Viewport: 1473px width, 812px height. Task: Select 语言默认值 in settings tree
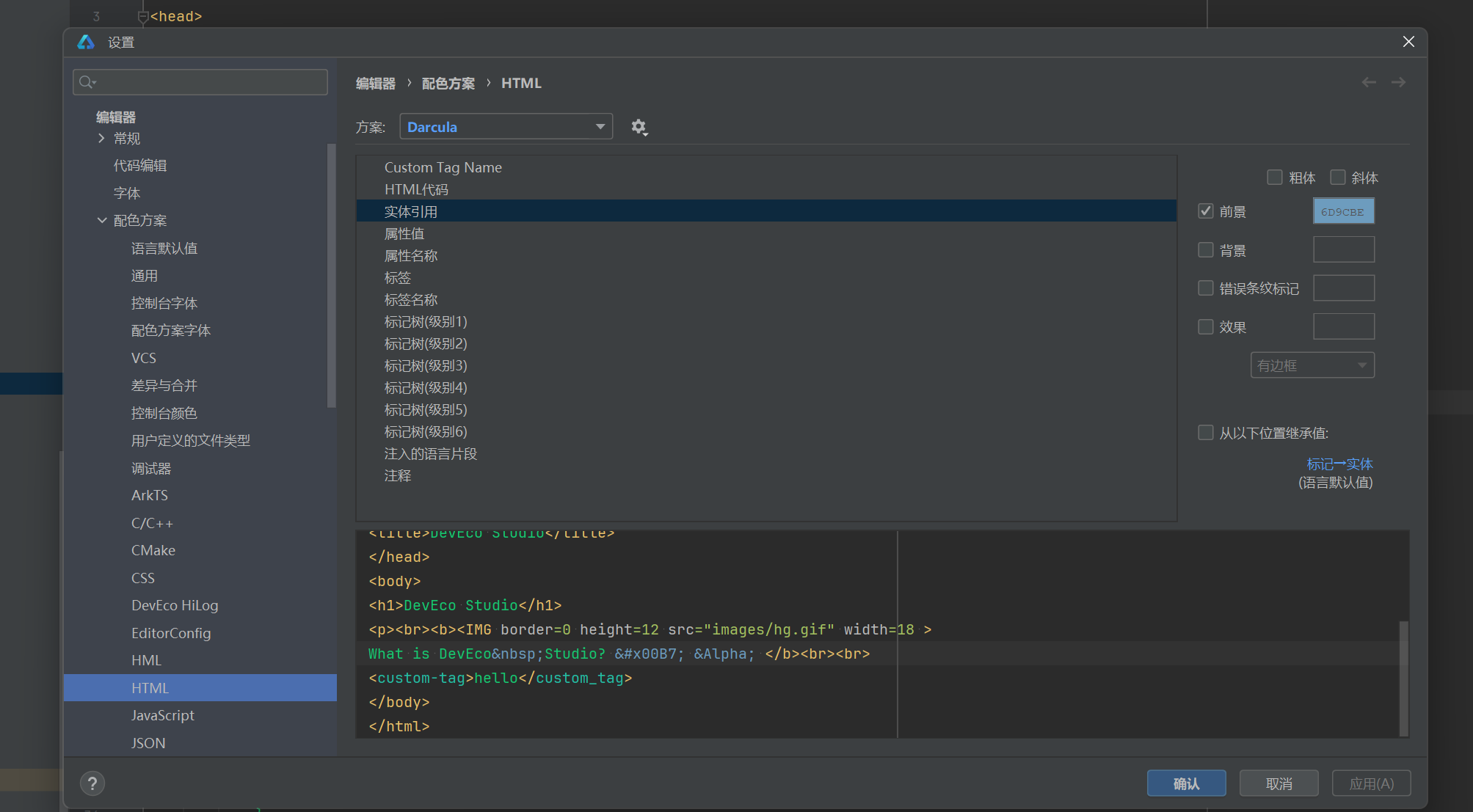[x=164, y=248]
